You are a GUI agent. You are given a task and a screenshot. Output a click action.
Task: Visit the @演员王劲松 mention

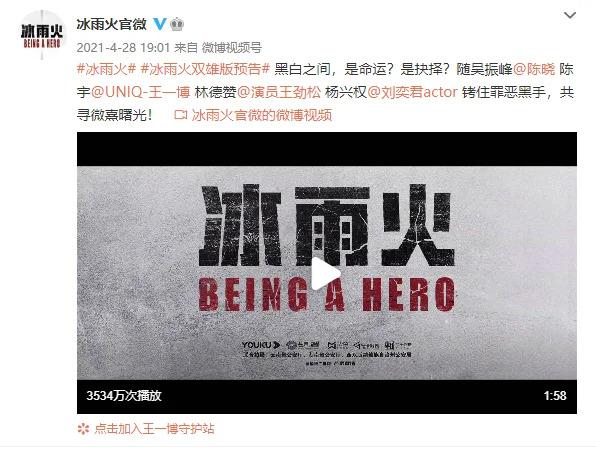(279, 92)
